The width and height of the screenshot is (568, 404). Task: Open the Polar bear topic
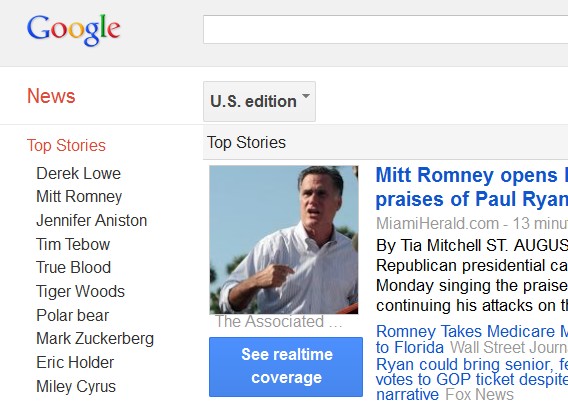click(x=72, y=315)
